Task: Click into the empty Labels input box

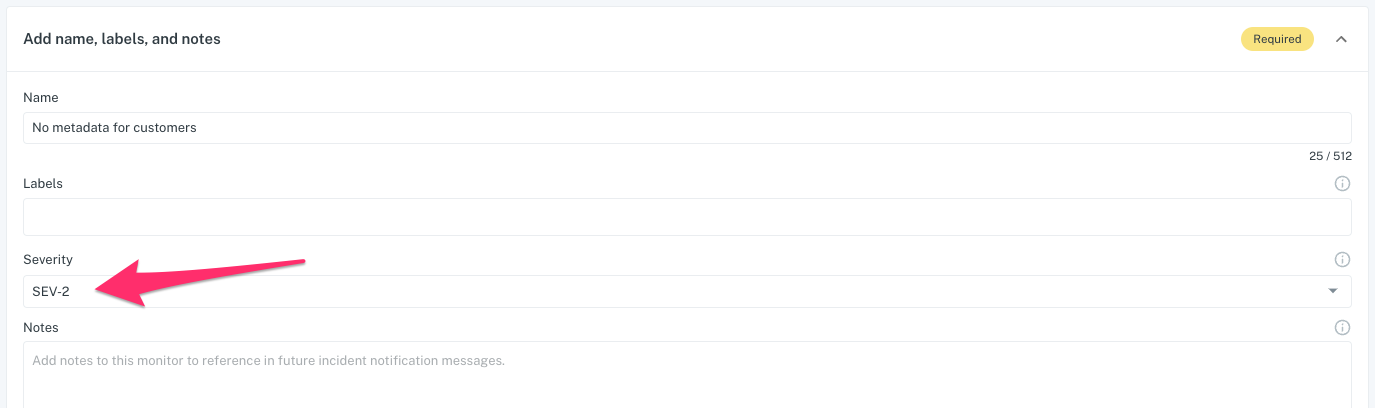Action: coord(687,217)
